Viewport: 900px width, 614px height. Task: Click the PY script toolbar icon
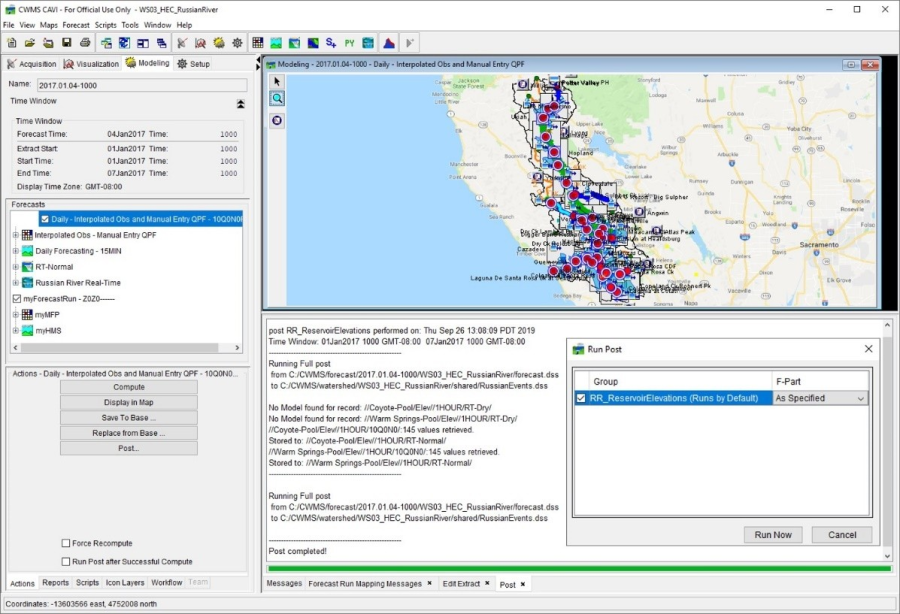pos(350,43)
